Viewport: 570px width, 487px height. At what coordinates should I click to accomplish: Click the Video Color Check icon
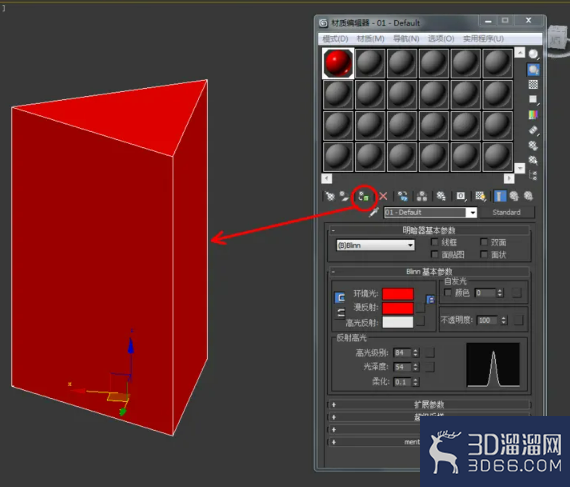coord(533,115)
